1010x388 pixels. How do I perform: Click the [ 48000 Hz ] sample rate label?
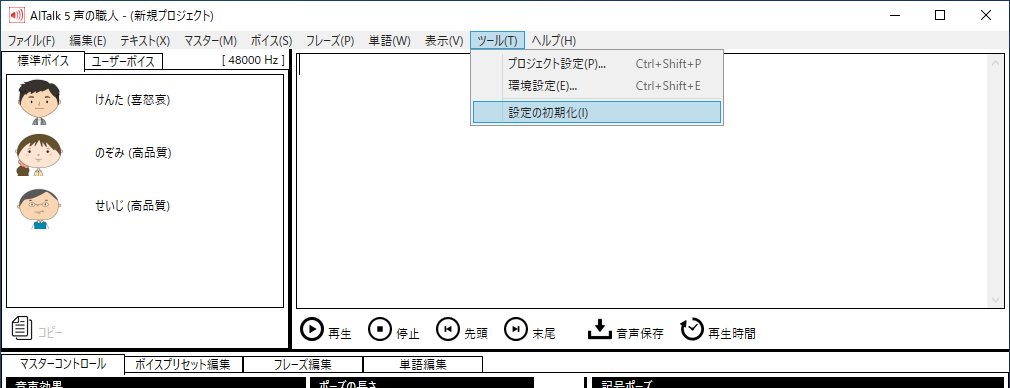pos(253,60)
